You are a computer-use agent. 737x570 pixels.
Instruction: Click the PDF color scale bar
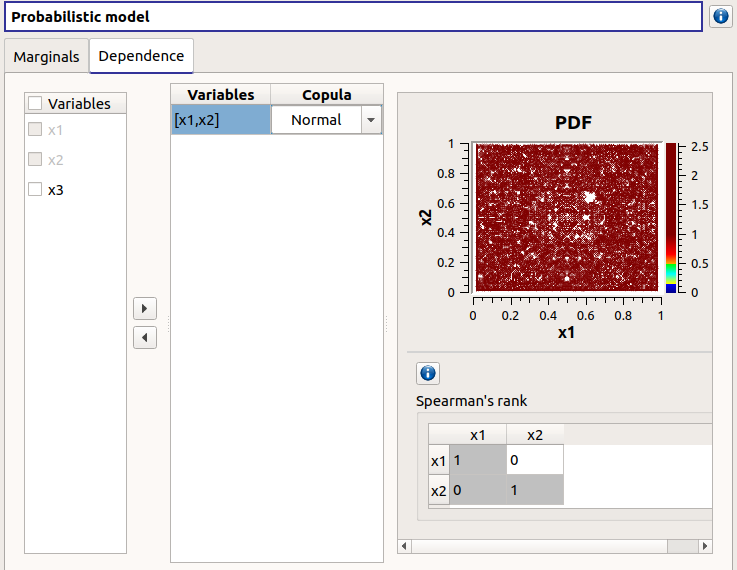point(671,217)
